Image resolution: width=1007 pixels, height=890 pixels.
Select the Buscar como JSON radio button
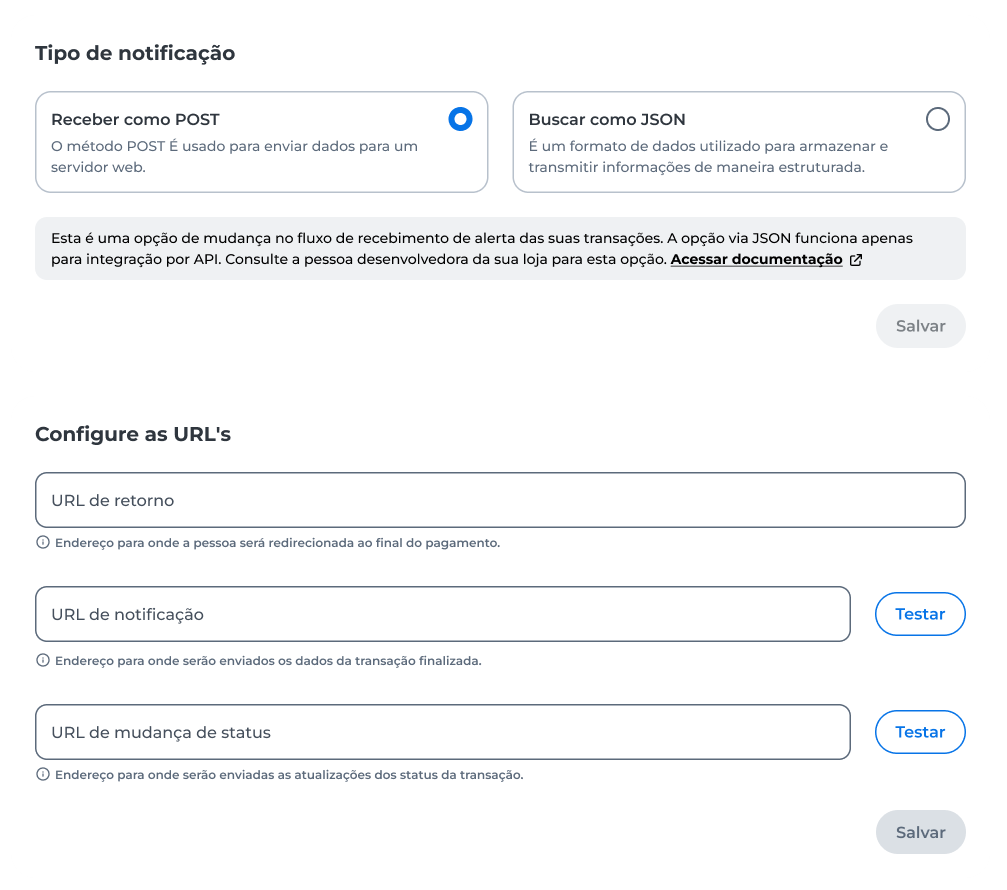click(937, 119)
